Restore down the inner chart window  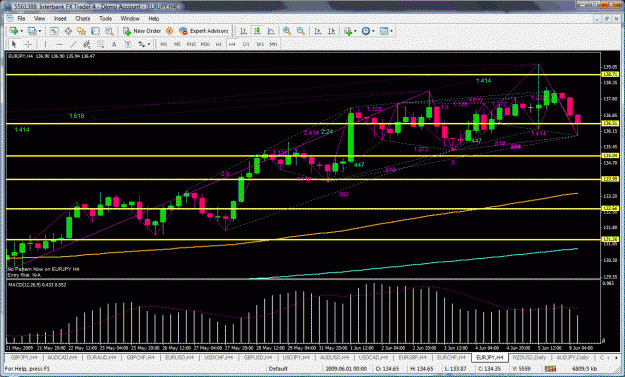click(607, 18)
